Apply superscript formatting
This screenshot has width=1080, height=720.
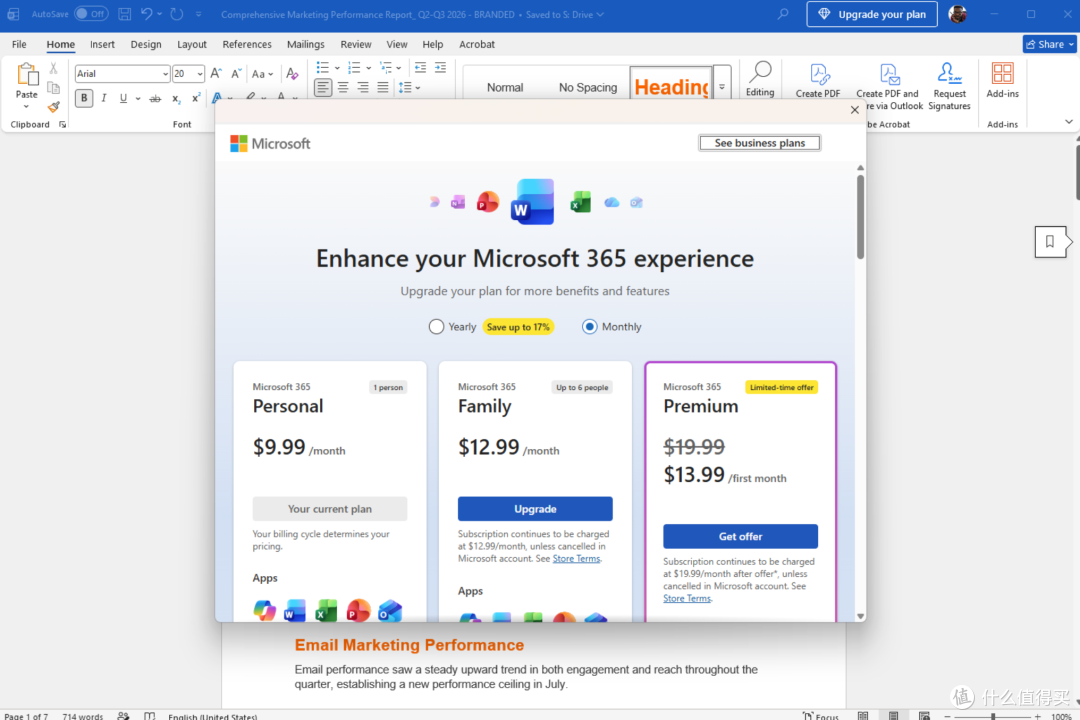[196, 98]
